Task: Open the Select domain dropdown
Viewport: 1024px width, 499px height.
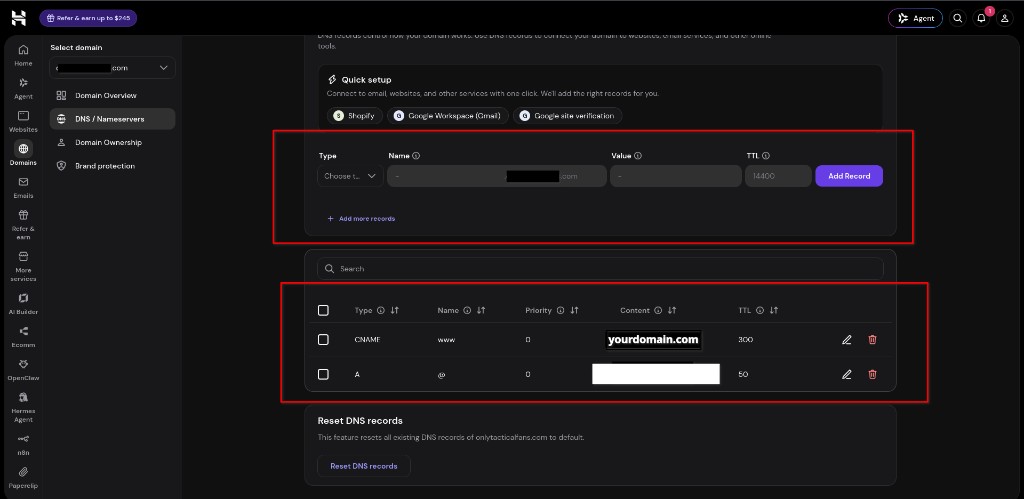Action: pos(112,68)
